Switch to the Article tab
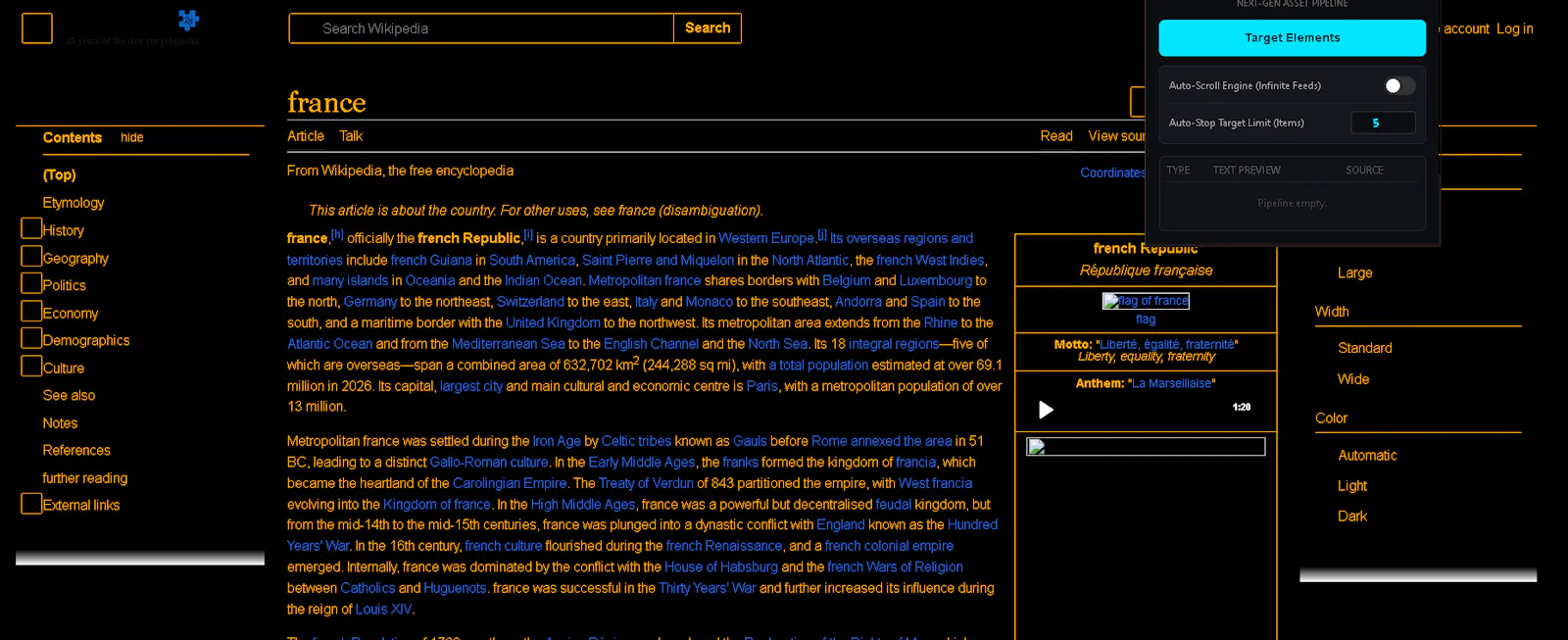The image size is (1568, 640). 306,136
